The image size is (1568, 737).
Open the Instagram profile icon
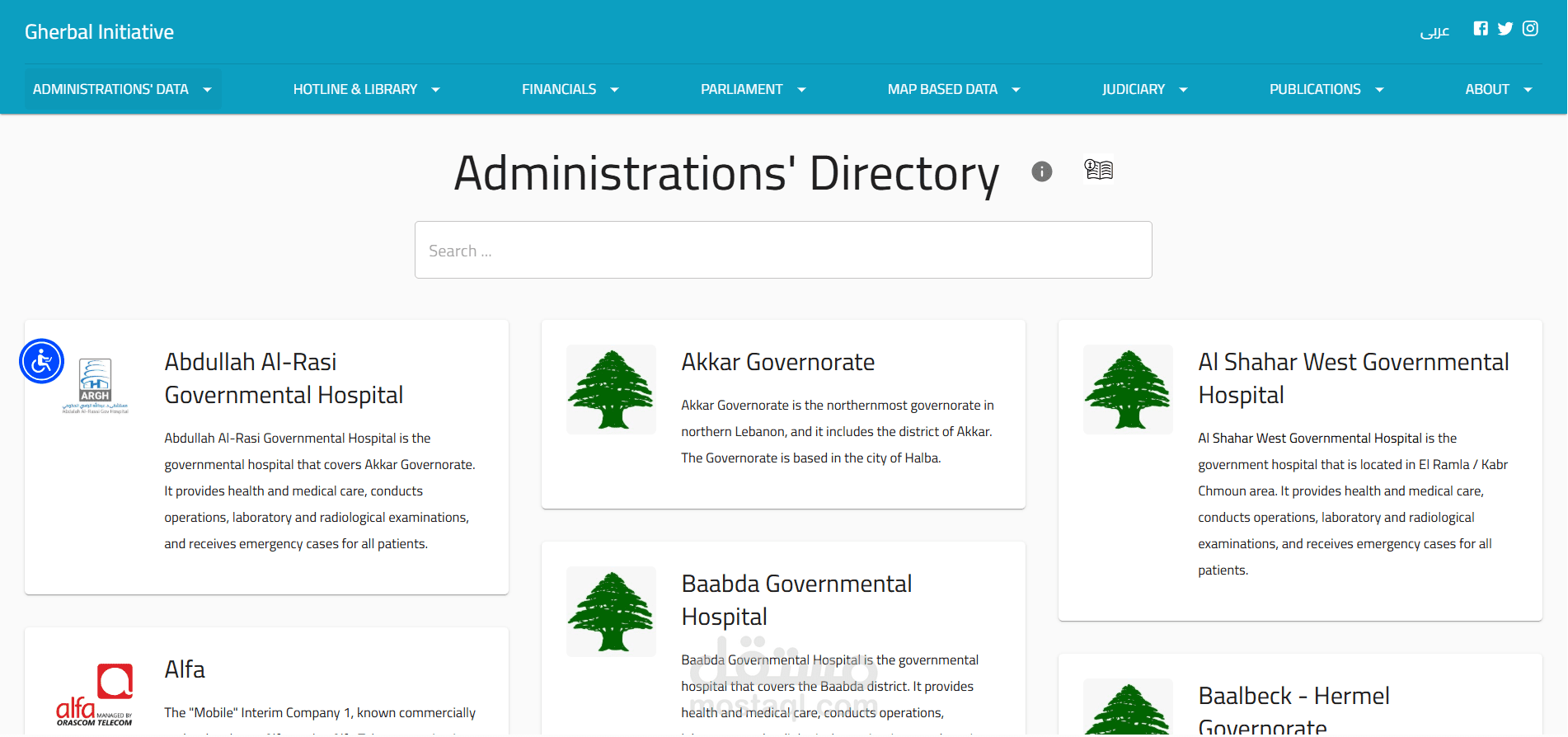1530,29
